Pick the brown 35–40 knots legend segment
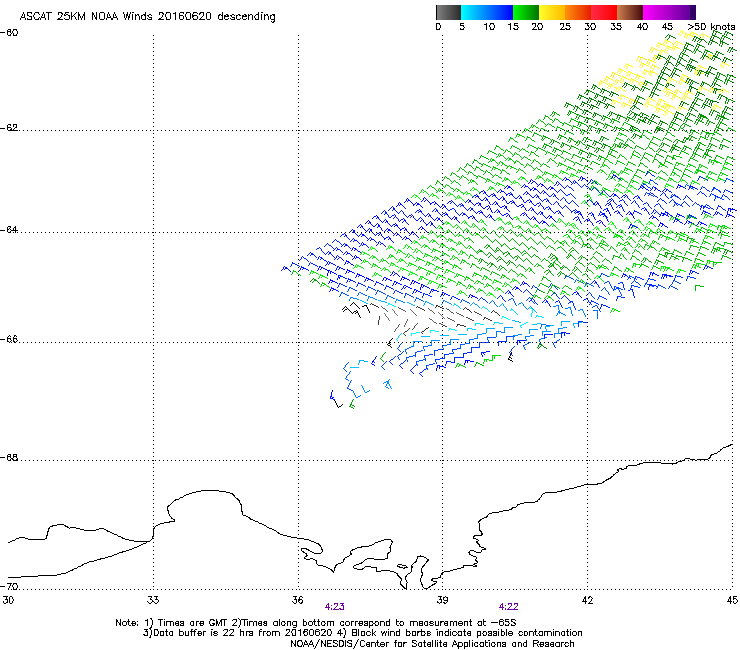740x650 pixels. pos(630,12)
